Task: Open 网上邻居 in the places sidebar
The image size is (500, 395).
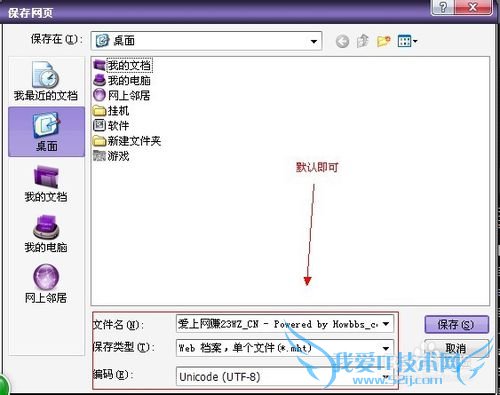Action: (x=46, y=284)
